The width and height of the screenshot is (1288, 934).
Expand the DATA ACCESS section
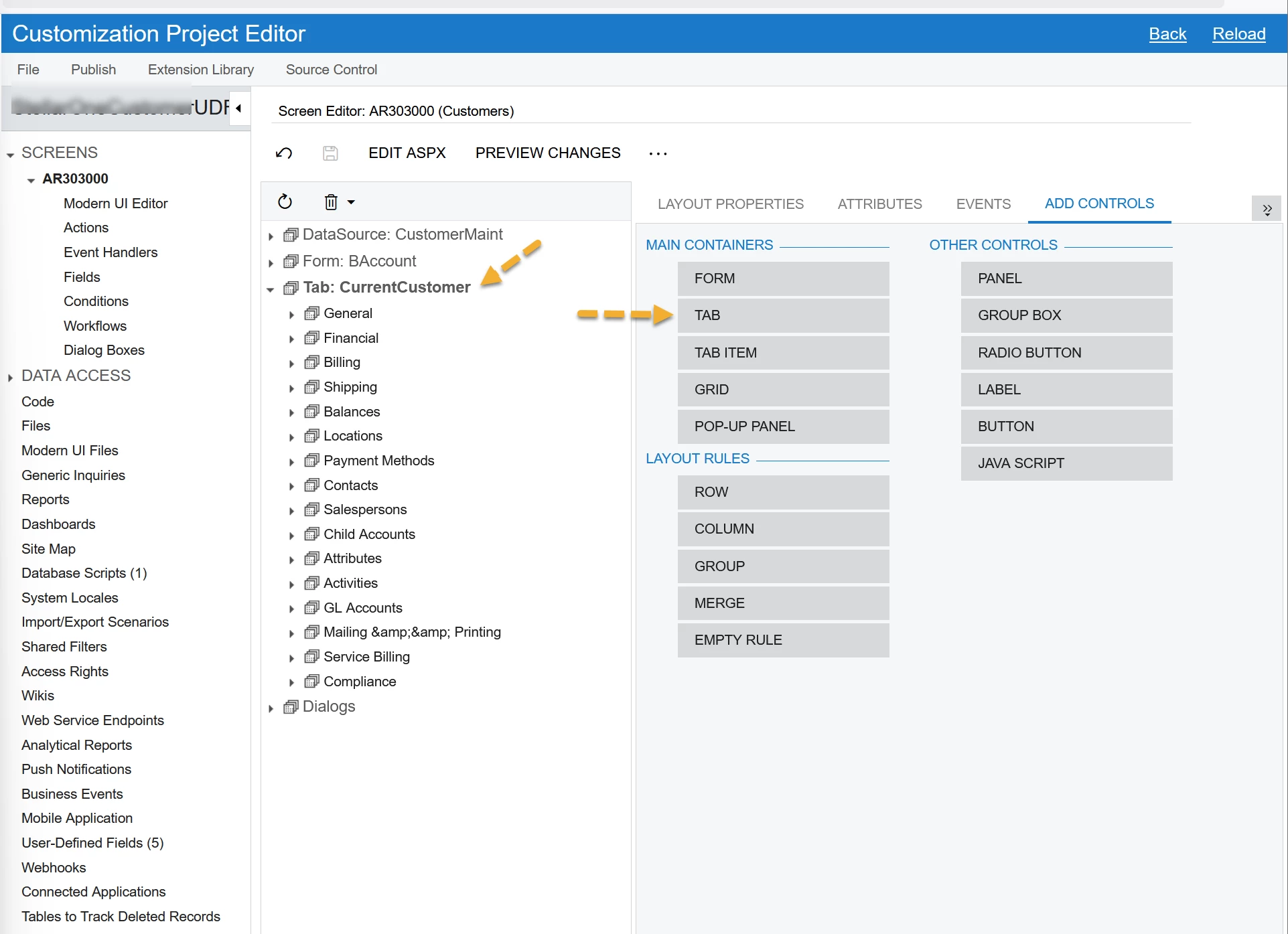(10, 378)
